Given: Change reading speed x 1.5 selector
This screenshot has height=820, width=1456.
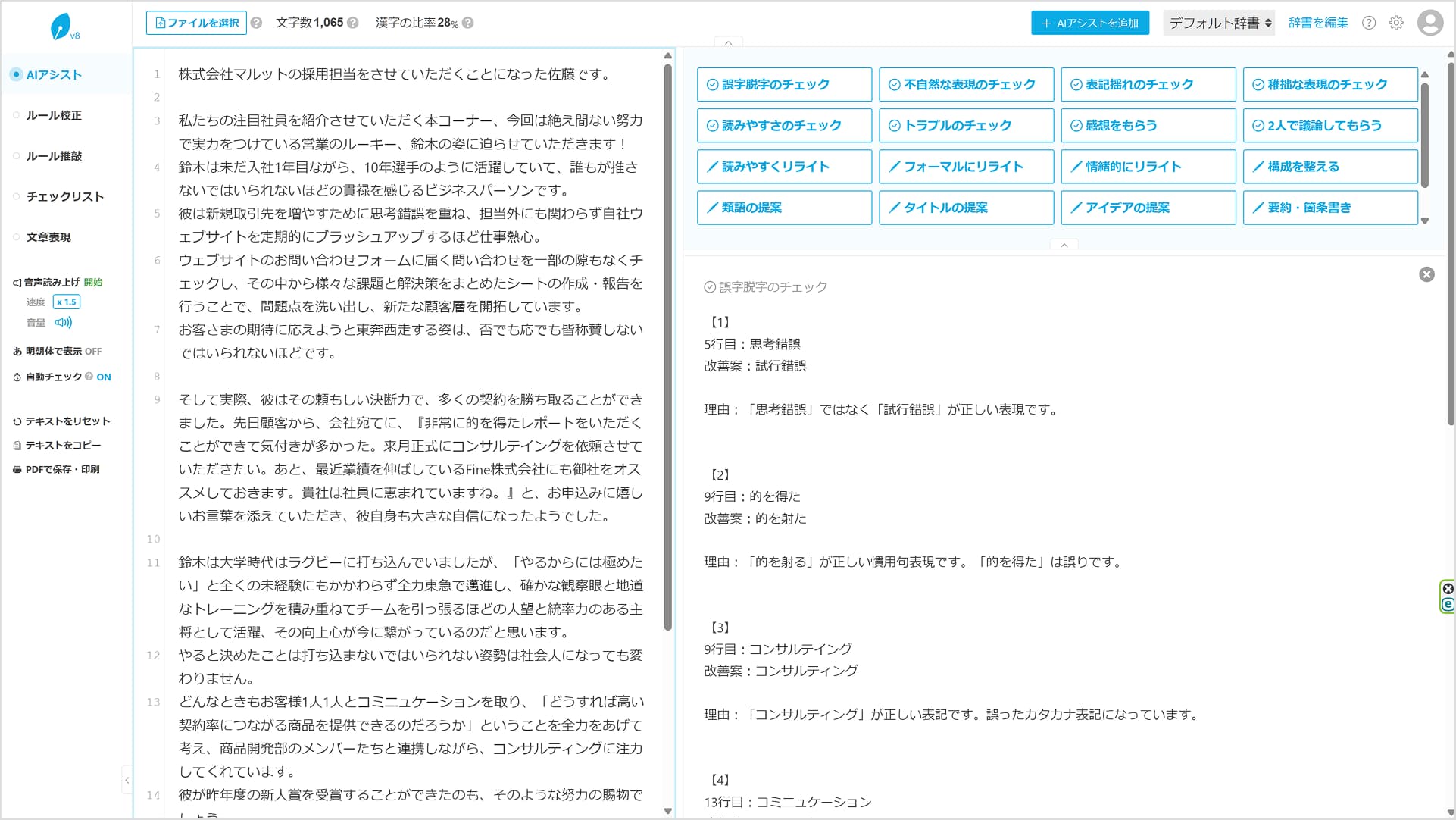Looking at the screenshot, I should (67, 302).
